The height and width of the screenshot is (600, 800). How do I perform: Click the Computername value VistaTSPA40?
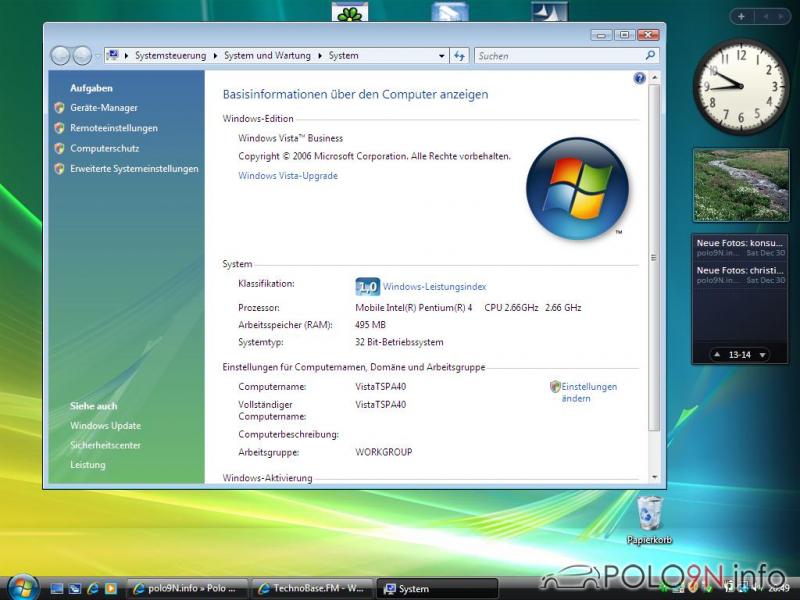point(381,387)
